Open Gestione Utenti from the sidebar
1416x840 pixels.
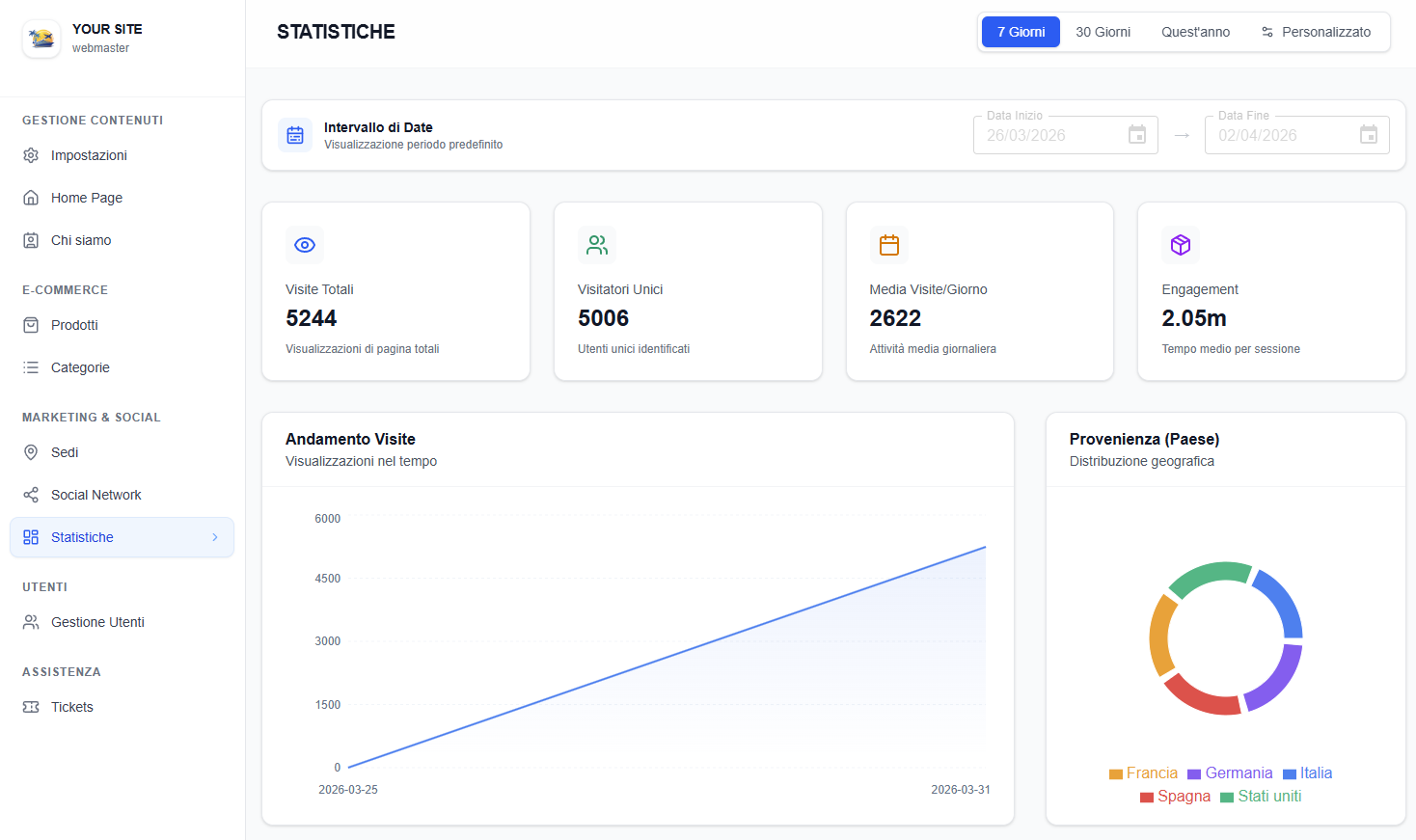97,622
